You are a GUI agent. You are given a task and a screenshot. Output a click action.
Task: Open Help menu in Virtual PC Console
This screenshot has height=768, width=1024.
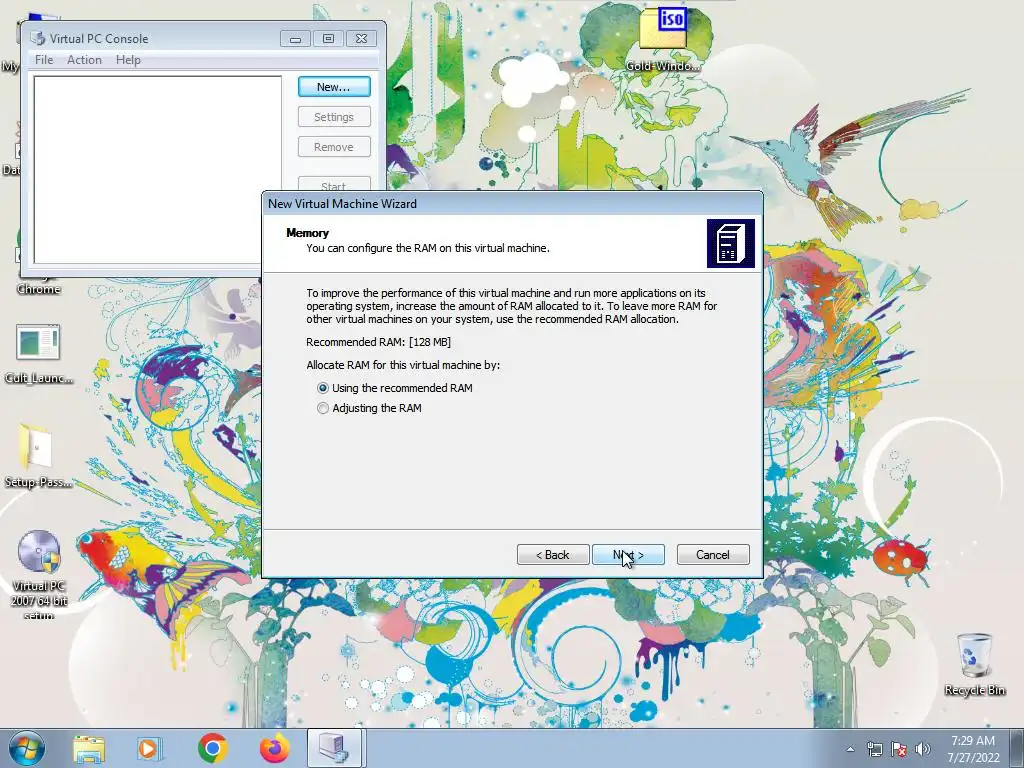(128, 59)
